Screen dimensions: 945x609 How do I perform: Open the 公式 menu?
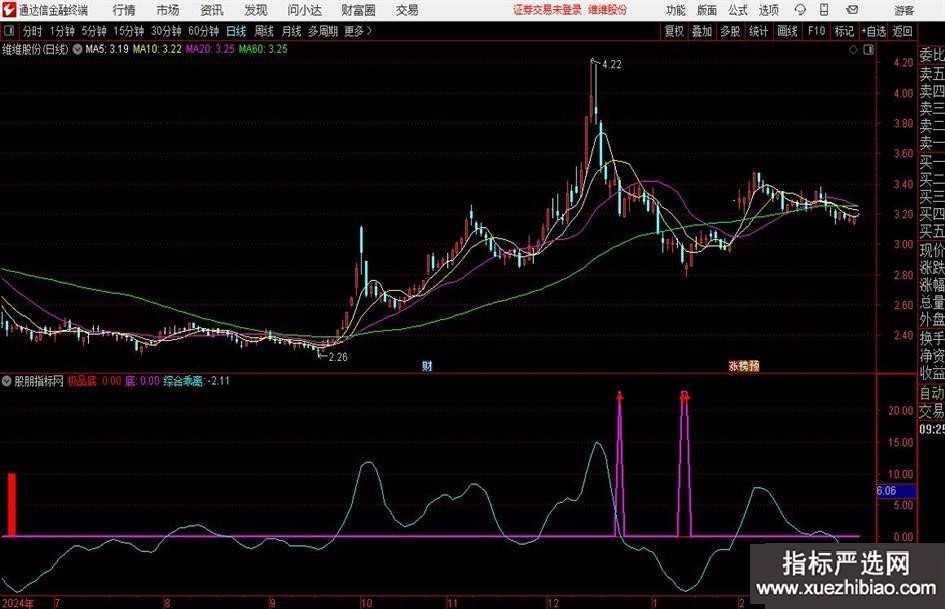tap(738, 10)
